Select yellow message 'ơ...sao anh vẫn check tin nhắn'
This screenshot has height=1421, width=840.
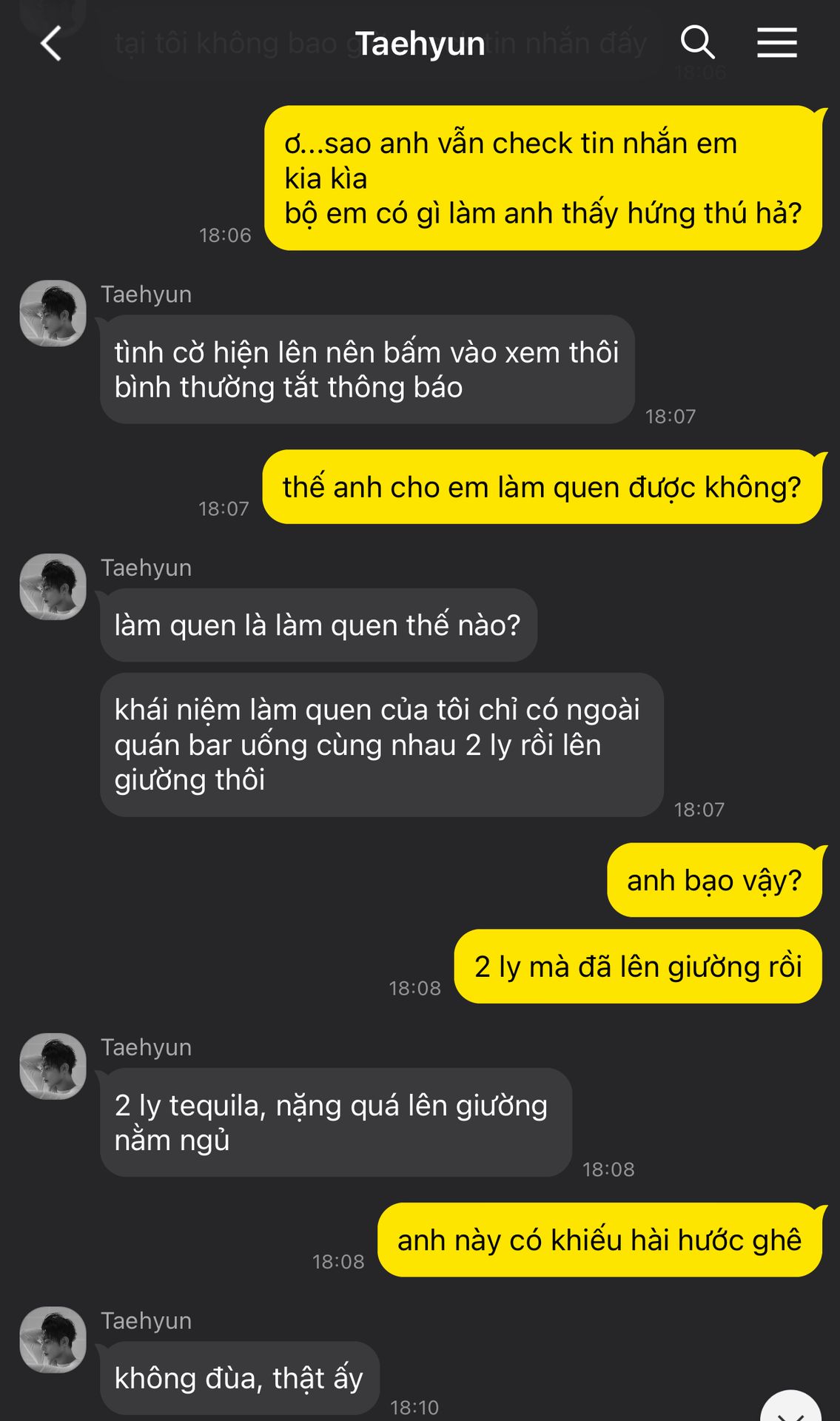544,178
